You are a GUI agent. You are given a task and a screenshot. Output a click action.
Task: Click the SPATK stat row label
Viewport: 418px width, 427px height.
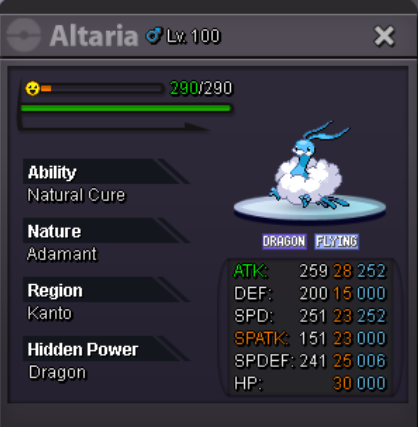coord(262,338)
